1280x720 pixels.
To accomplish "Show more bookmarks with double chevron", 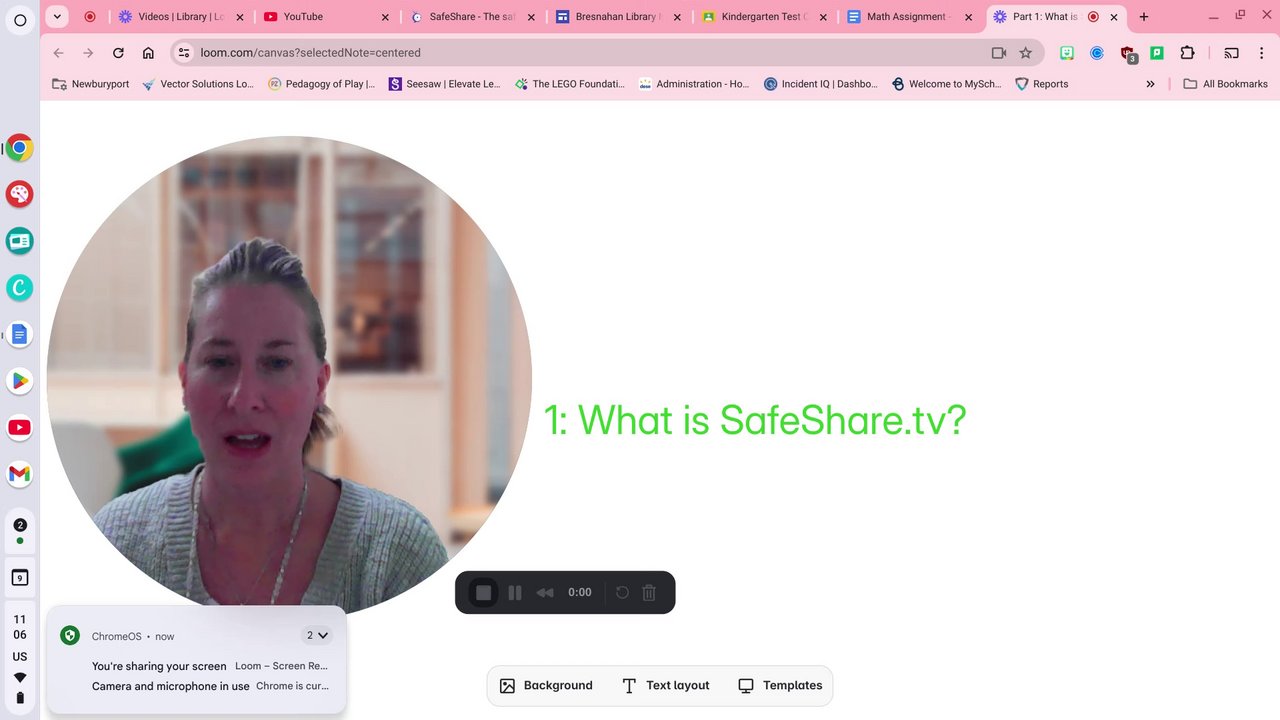I will click(1150, 84).
